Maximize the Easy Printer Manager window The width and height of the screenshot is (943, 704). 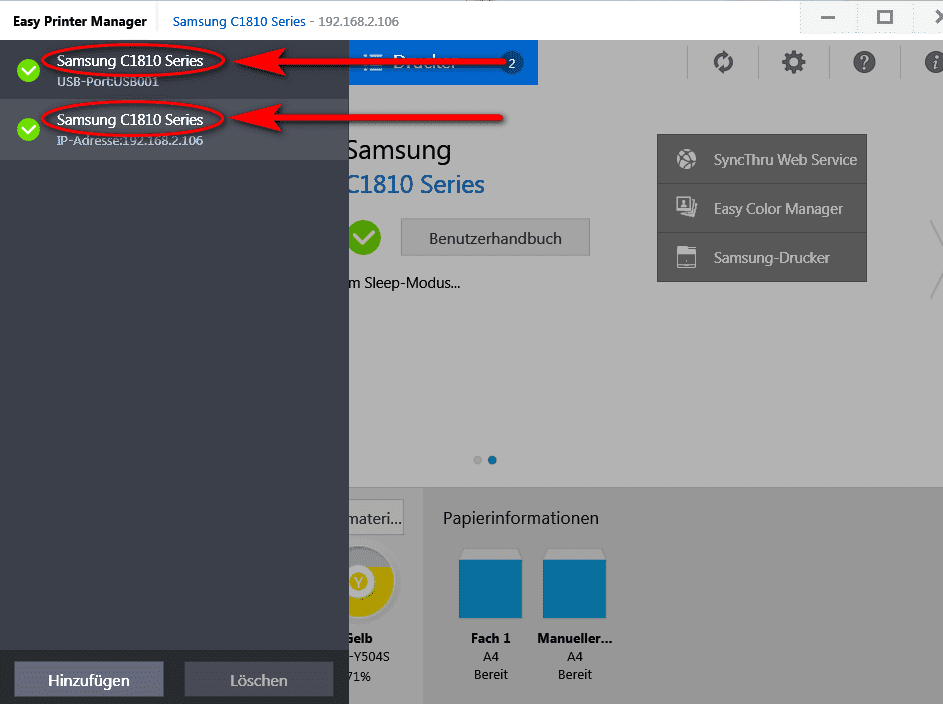[885, 17]
